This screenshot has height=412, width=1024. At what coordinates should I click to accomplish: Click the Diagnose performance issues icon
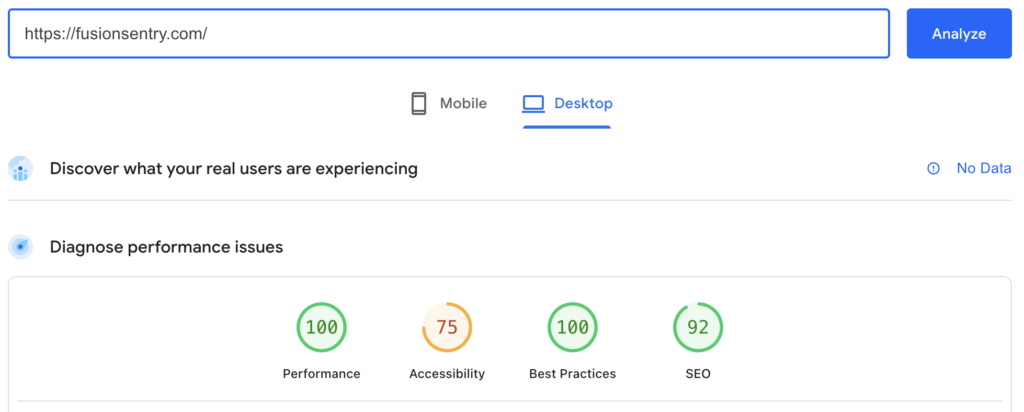20,247
